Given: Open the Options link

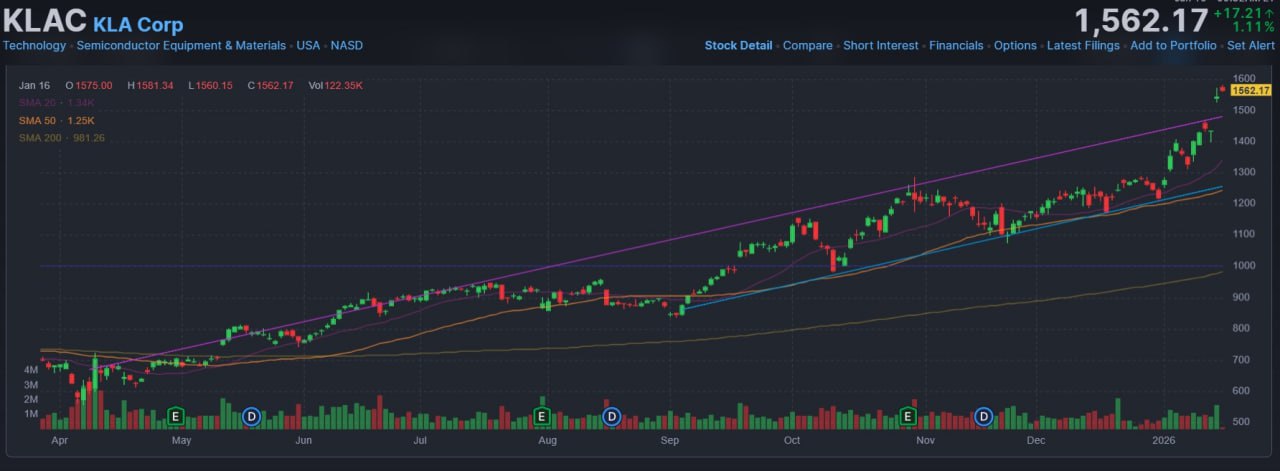Looking at the screenshot, I should click(x=1015, y=45).
